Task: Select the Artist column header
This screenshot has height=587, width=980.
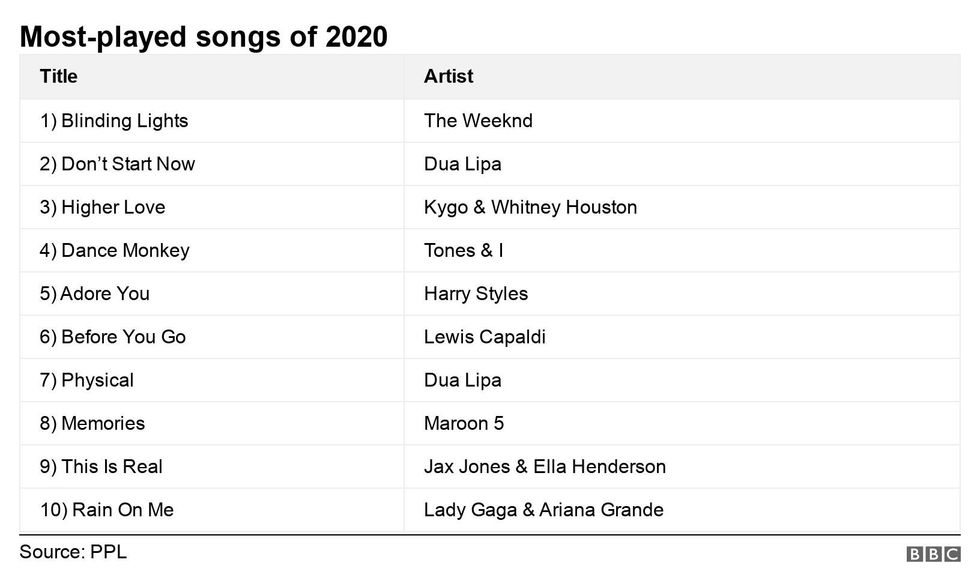Action: (x=448, y=76)
